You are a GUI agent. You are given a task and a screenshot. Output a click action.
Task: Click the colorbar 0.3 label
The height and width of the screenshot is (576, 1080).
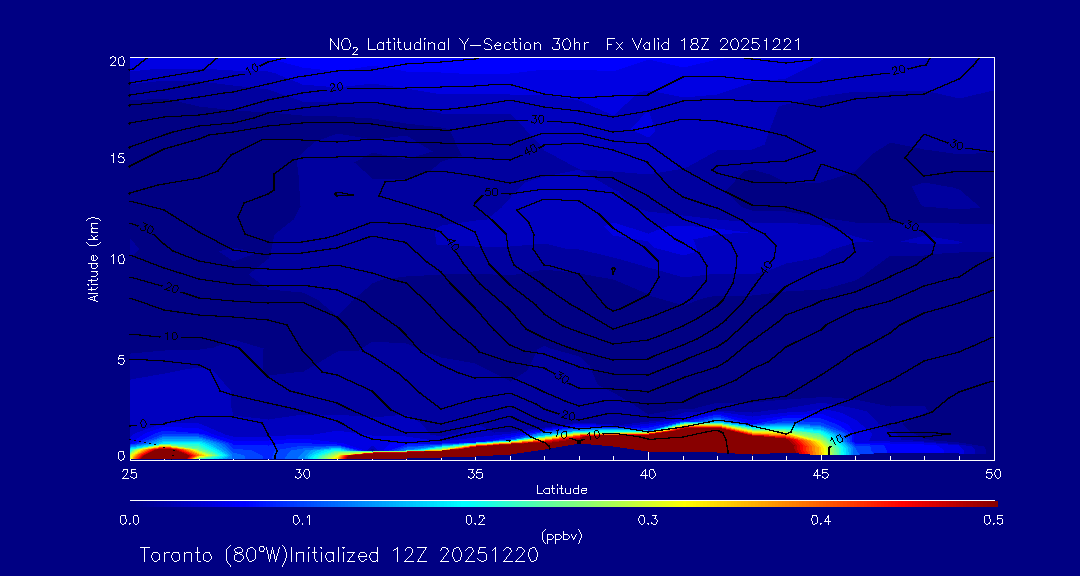click(648, 520)
